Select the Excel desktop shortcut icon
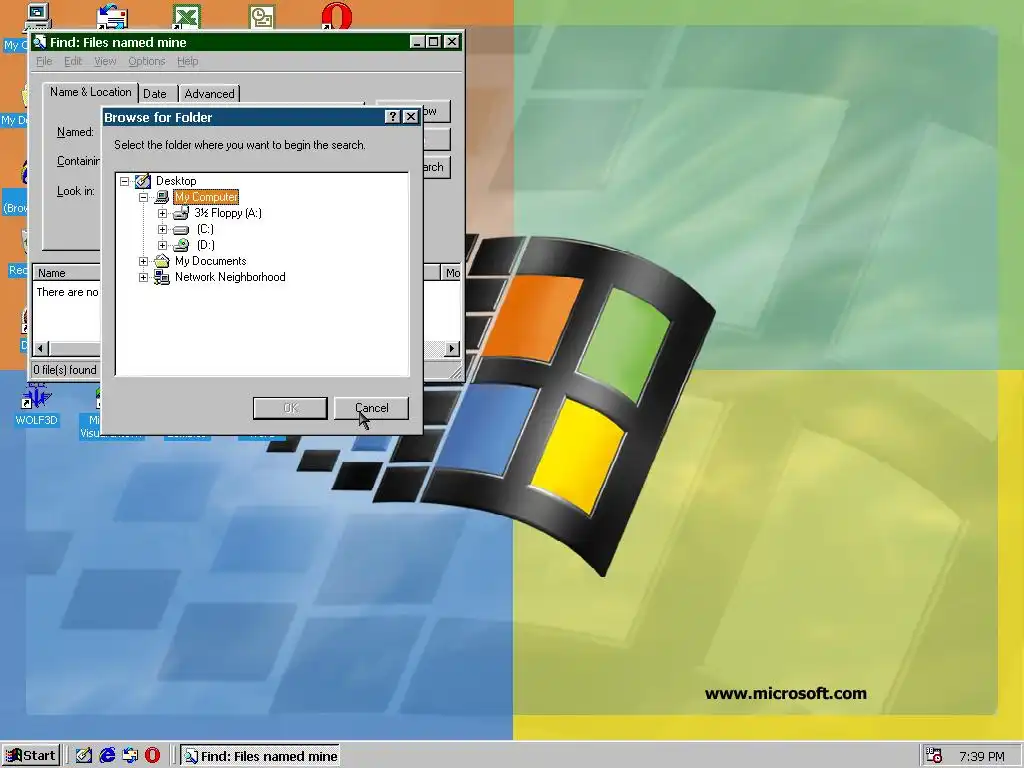 click(x=186, y=15)
